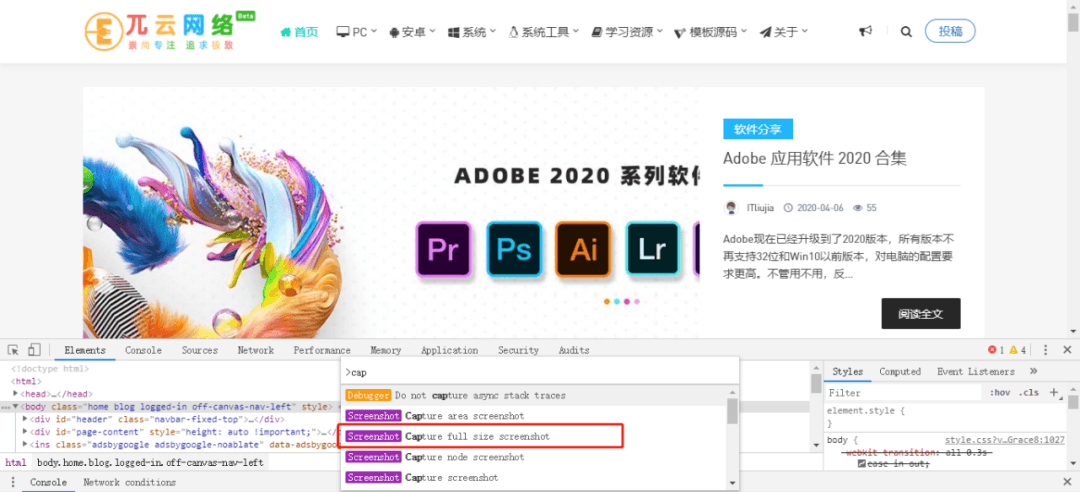Image resolution: width=1080 pixels, height=492 pixels.
Task: Open the style.css?v…Grace8:1027 source link
Action: [x=1005, y=439]
